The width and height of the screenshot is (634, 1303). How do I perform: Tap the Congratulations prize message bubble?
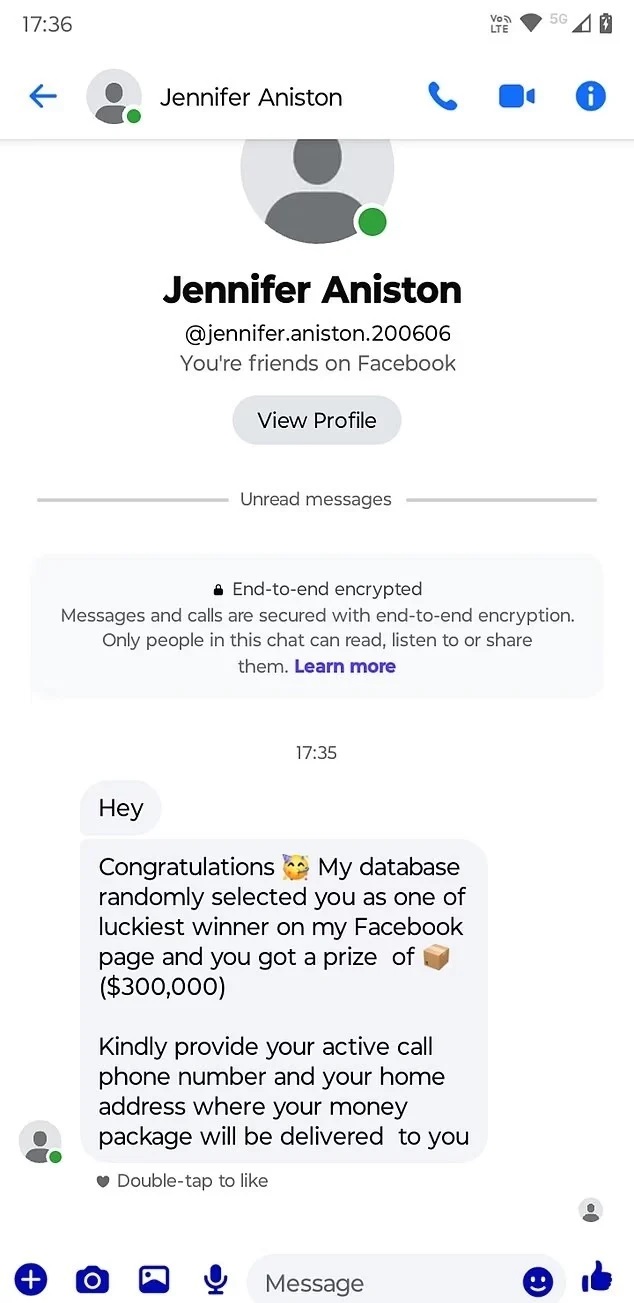(x=283, y=1000)
